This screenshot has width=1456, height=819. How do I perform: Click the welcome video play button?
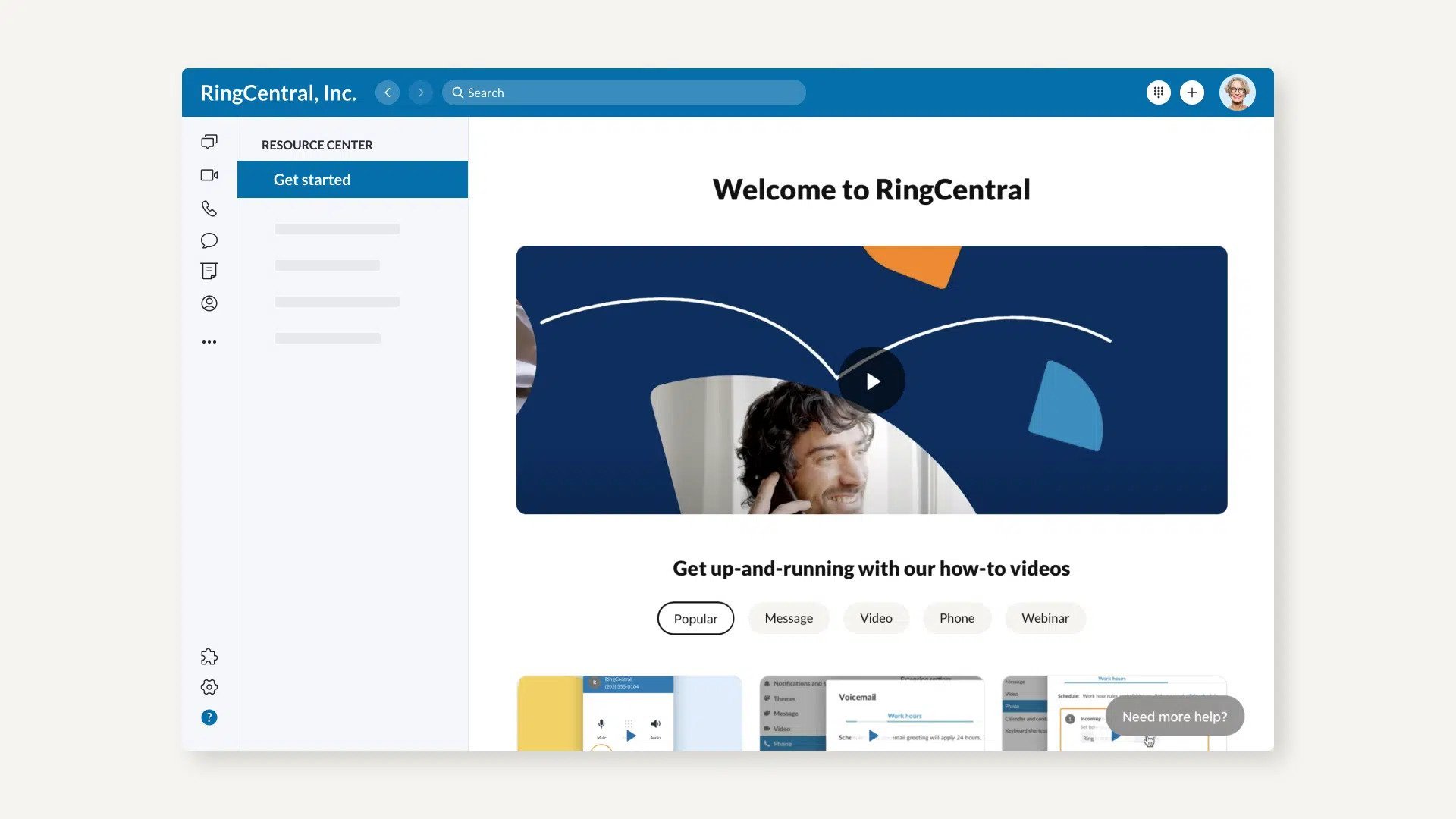[871, 380]
